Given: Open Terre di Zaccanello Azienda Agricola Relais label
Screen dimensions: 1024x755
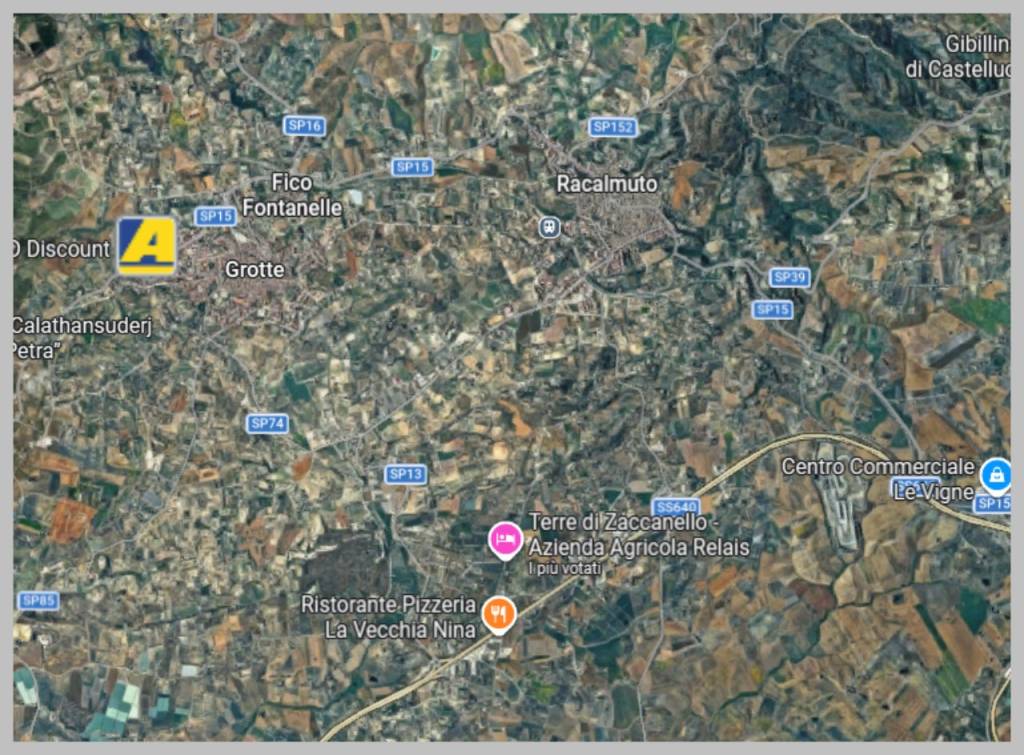Looking at the screenshot, I should click(639, 535).
